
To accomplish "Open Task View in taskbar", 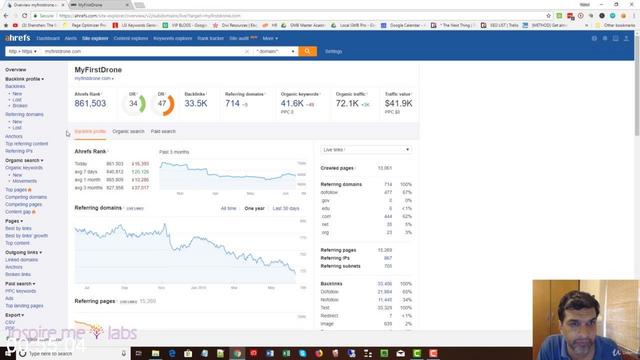I will (138, 353).
